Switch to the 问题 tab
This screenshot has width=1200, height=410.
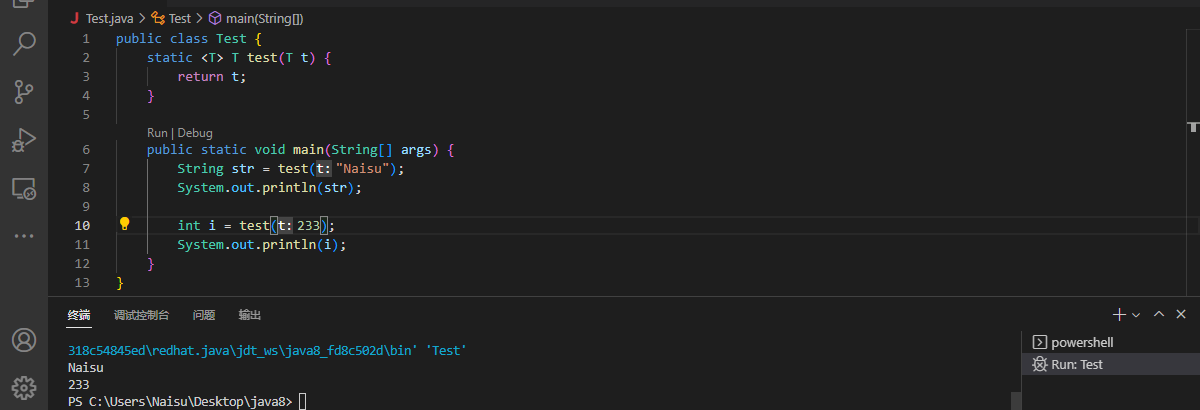pyautogui.click(x=204, y=315)
